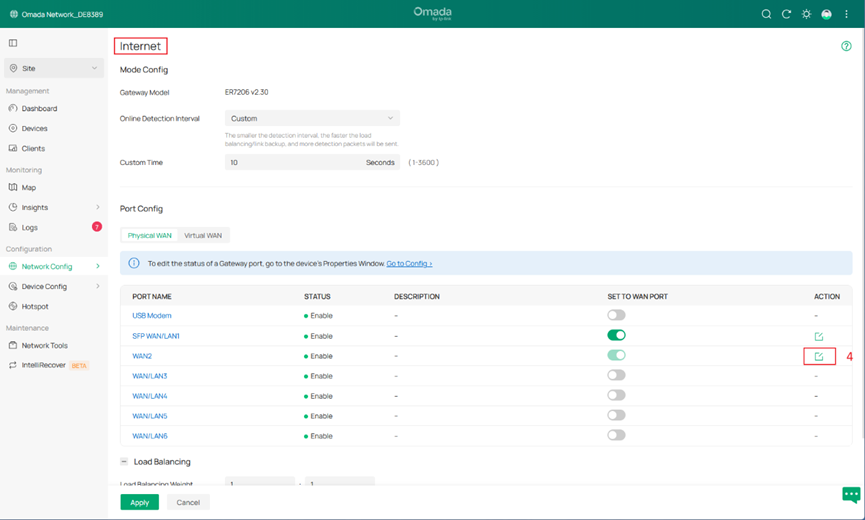This screenshot has width=865, height=520.
Task: Click the search icon in top bar
Action: tap(766, 14)
